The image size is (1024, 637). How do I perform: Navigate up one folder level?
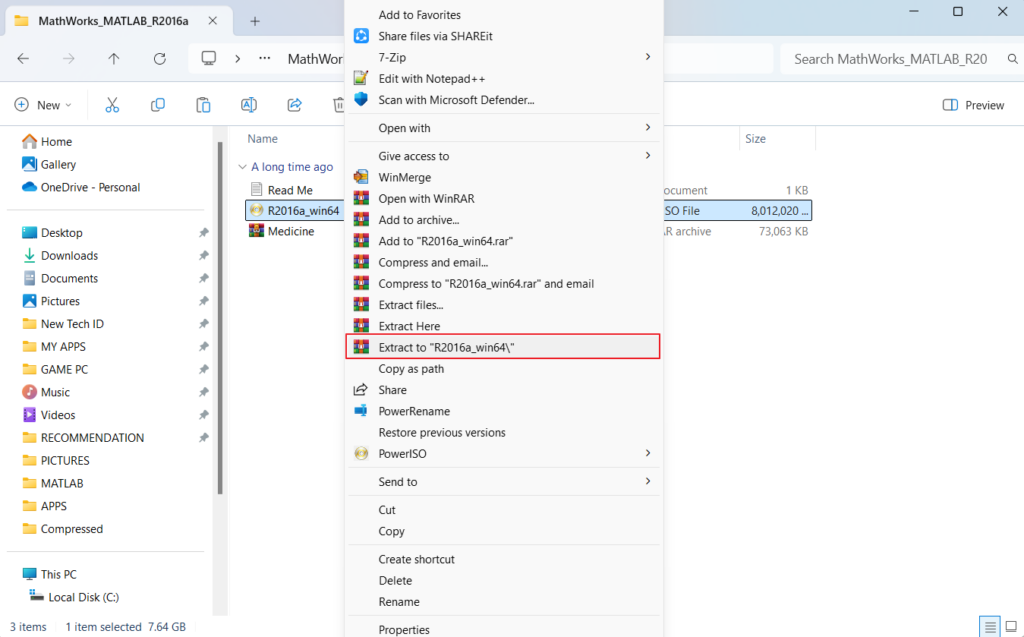(113, 58)
